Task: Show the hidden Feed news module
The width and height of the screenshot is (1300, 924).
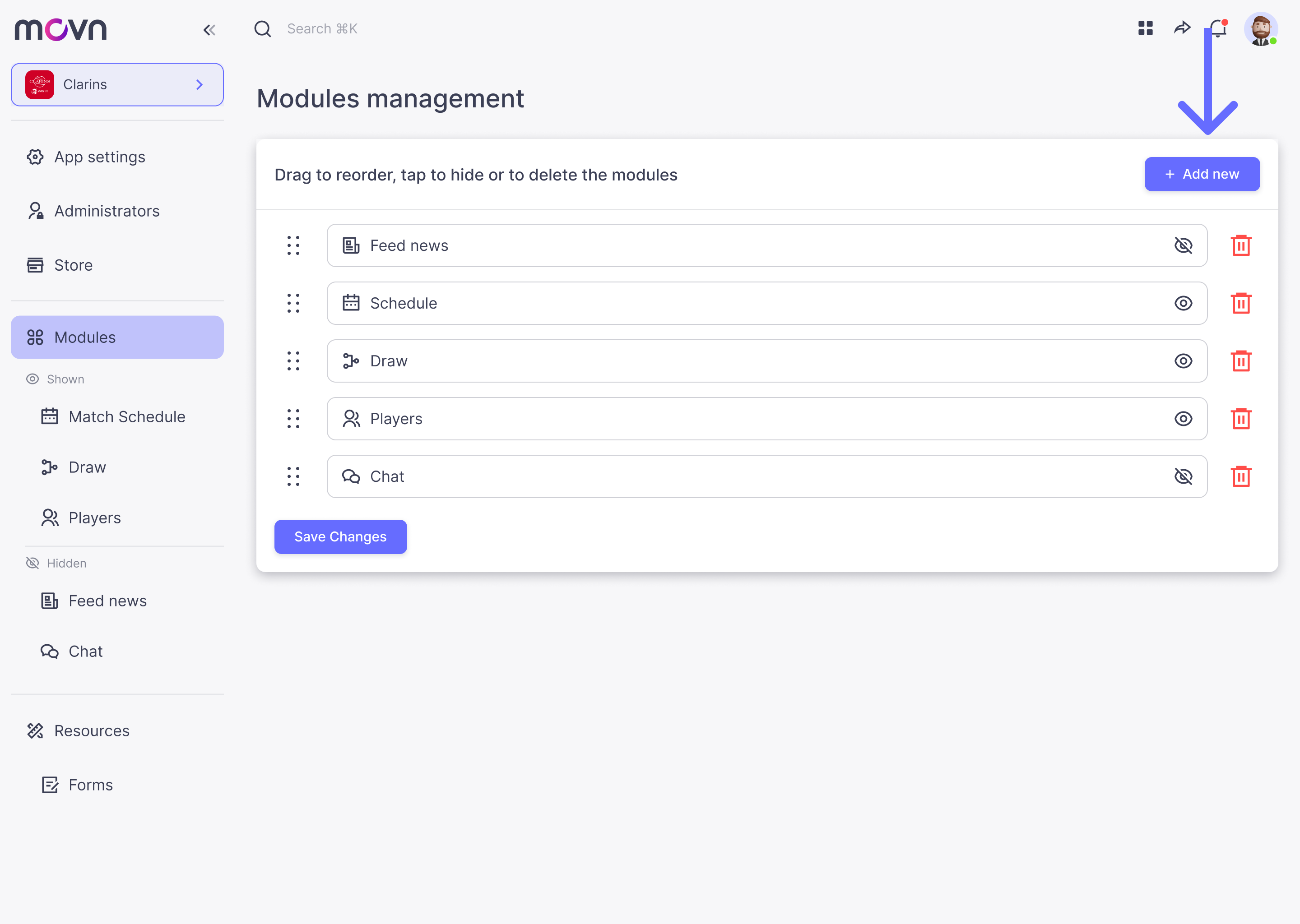Action: pyautogui.click(x=1183, y=246)
